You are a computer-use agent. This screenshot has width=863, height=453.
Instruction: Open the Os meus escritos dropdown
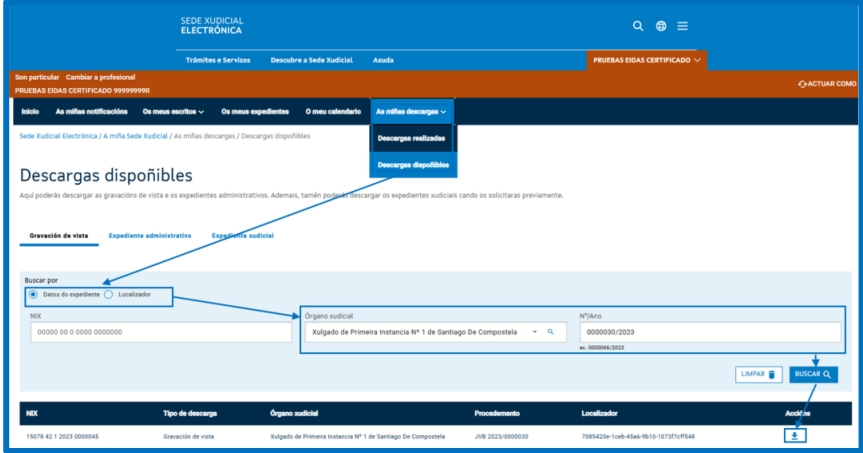pos(173,110)
